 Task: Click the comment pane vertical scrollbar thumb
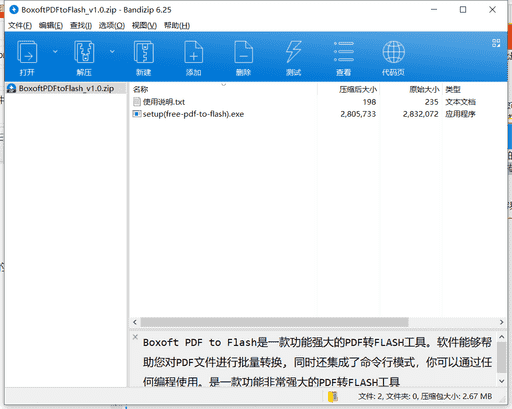pyautogui.click(x=501, y=357)
